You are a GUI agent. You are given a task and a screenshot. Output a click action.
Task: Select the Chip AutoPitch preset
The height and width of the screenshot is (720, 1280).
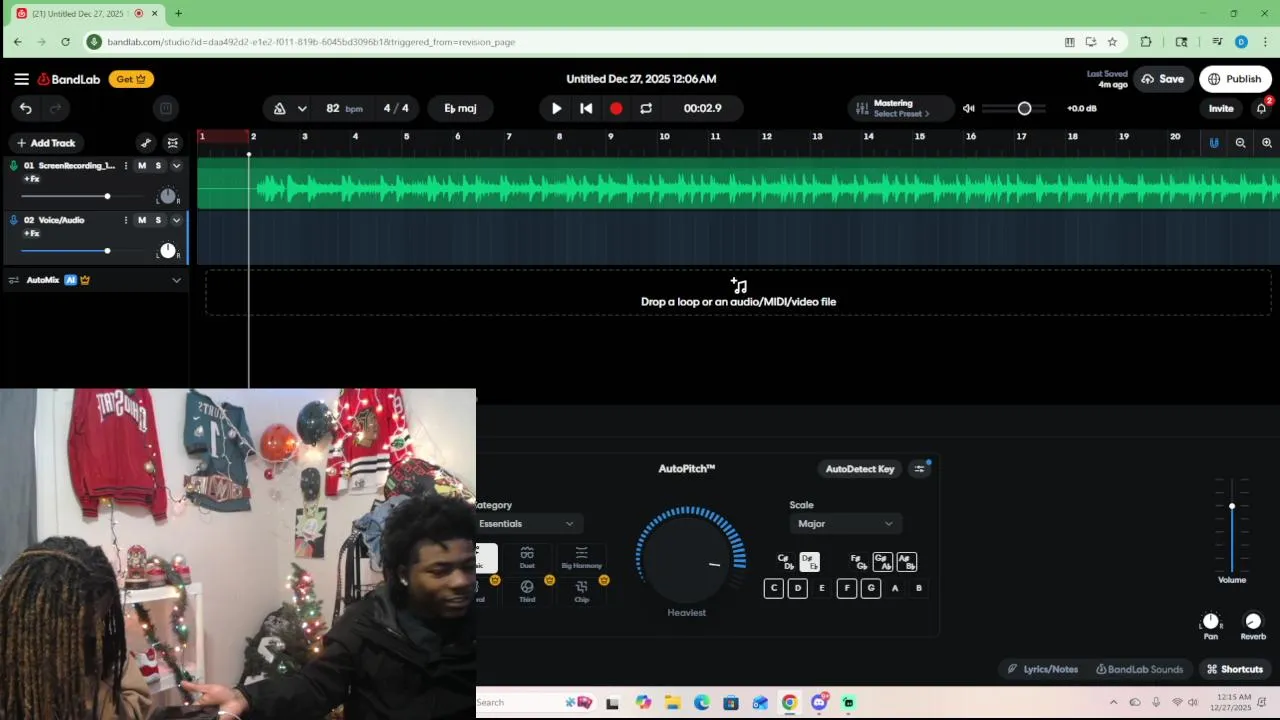pos(581,591)
